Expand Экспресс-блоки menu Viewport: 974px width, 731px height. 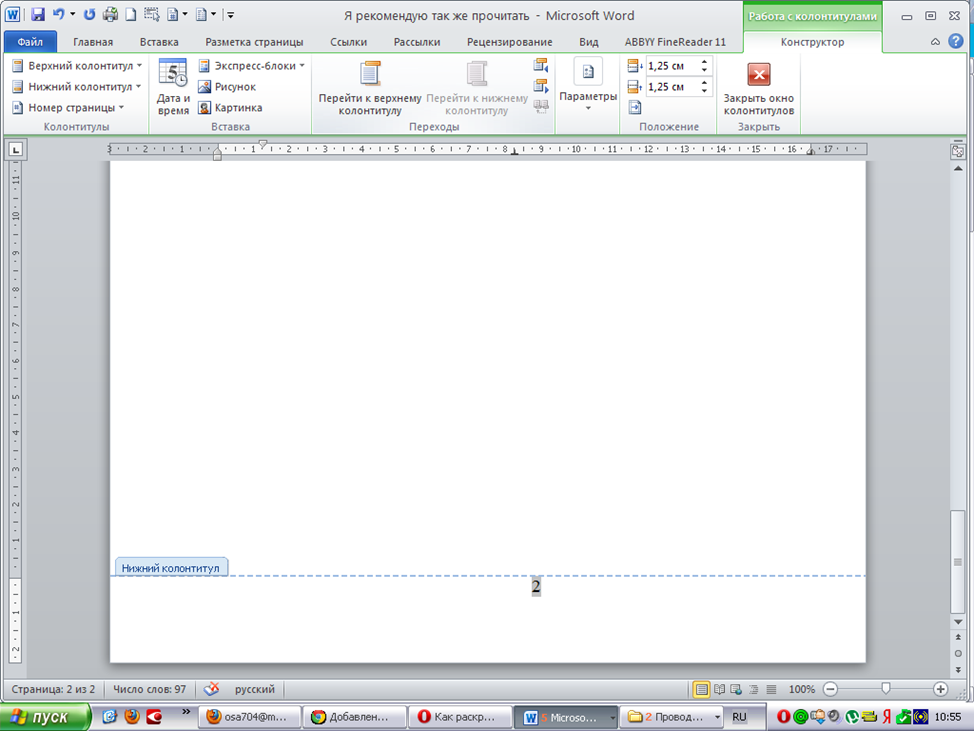tap(252, 66)
